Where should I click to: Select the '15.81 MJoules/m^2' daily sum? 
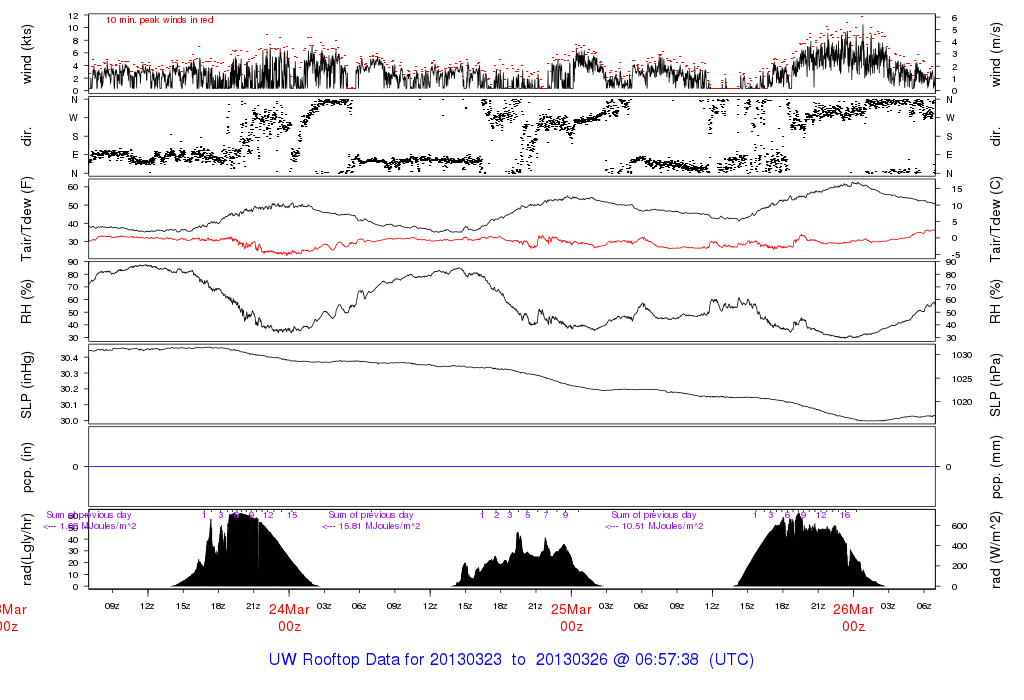380,526
